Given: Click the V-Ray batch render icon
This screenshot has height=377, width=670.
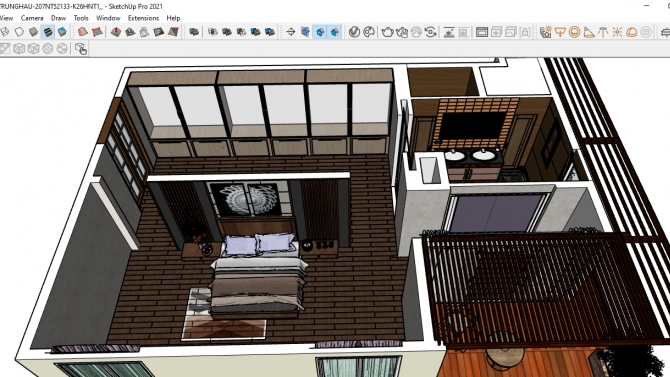Looking at the screenshot, I should 496,32.
